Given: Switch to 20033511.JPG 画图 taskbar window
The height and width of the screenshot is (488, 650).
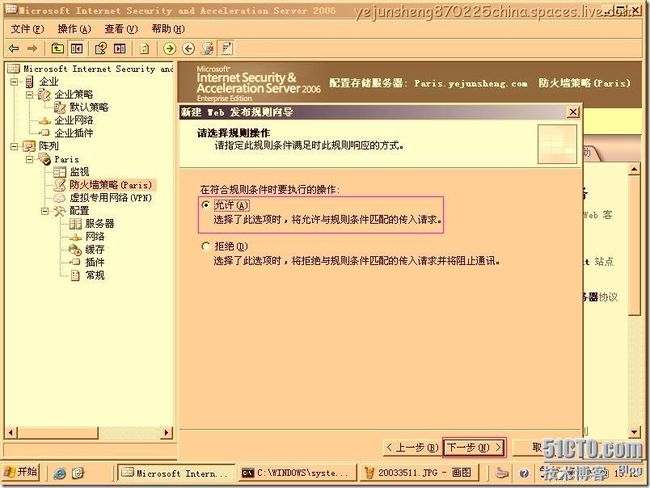Looking at the screenshot, I should click(x=420, y=473).
